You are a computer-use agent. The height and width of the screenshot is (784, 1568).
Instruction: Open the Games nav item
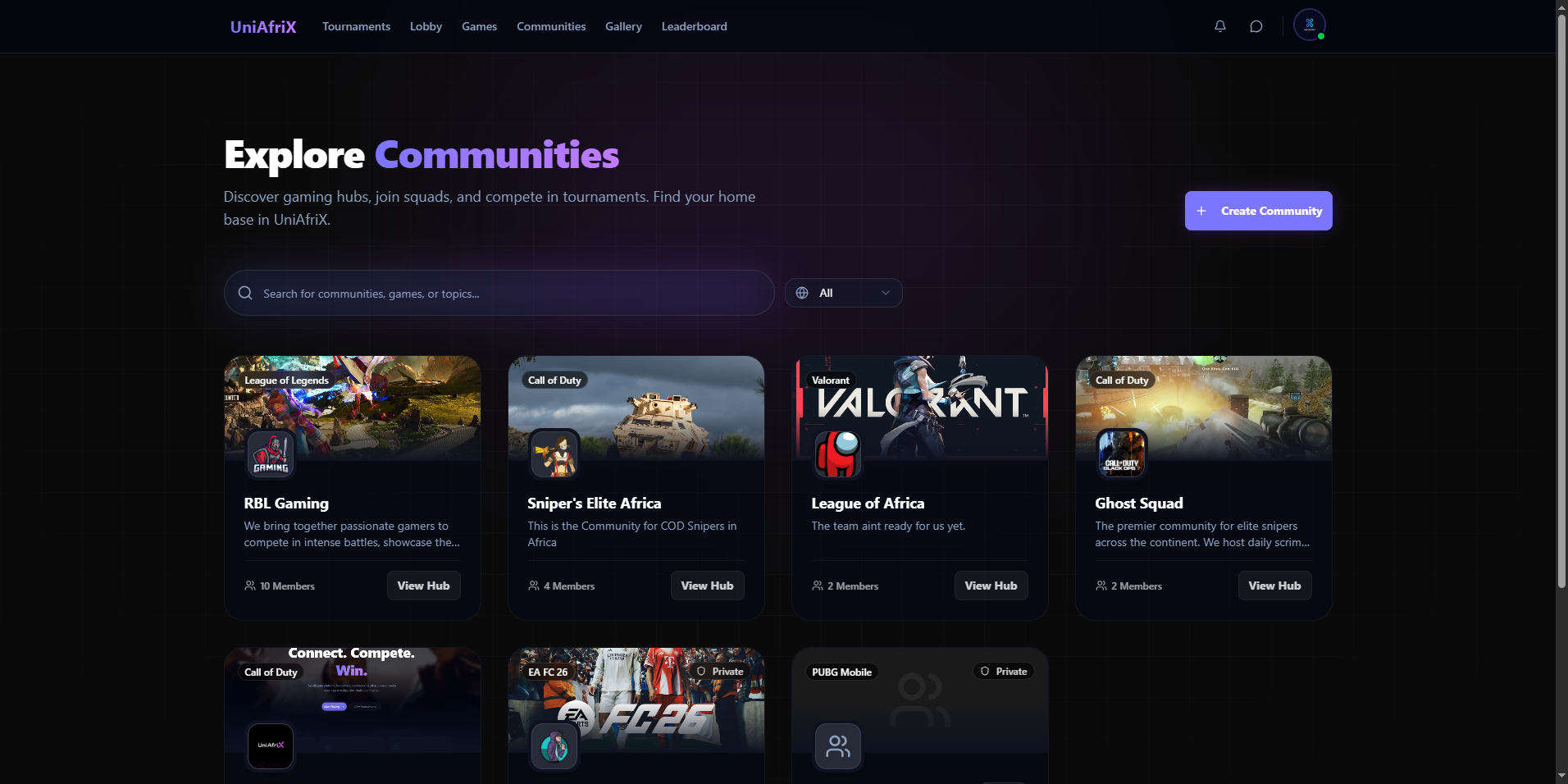coord(479,26)
